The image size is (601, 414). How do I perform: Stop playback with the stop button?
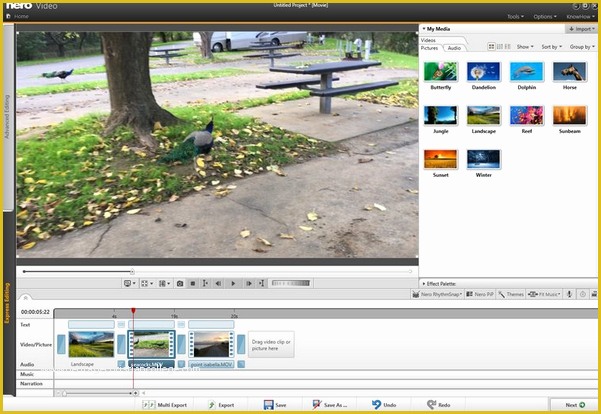(193, 283)
